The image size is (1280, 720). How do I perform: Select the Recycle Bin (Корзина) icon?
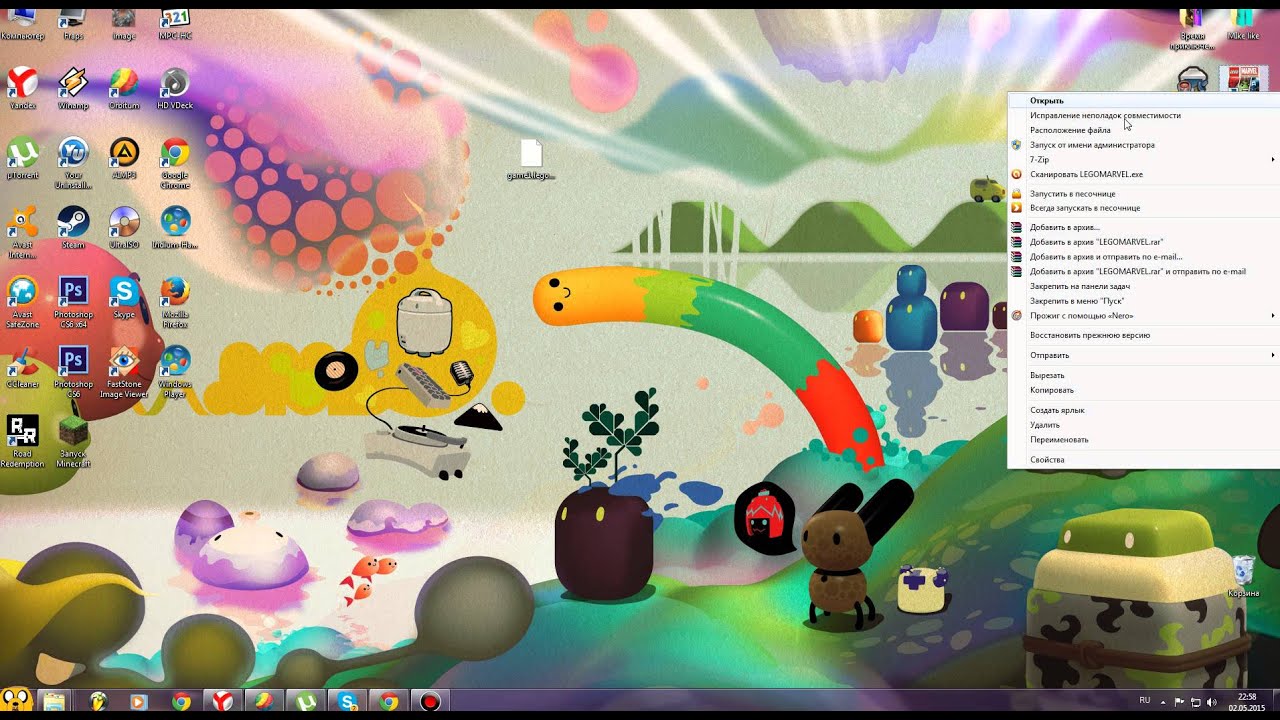click(x=1243, y=577)
